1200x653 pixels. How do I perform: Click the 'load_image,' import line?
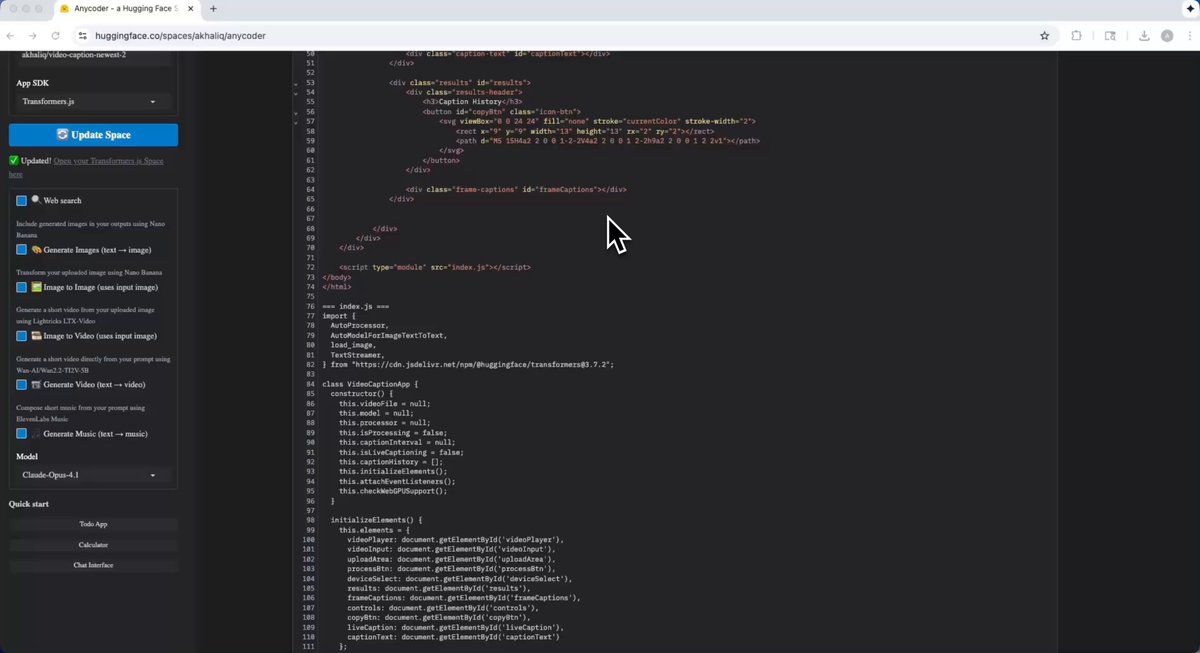tap(355, 345)
